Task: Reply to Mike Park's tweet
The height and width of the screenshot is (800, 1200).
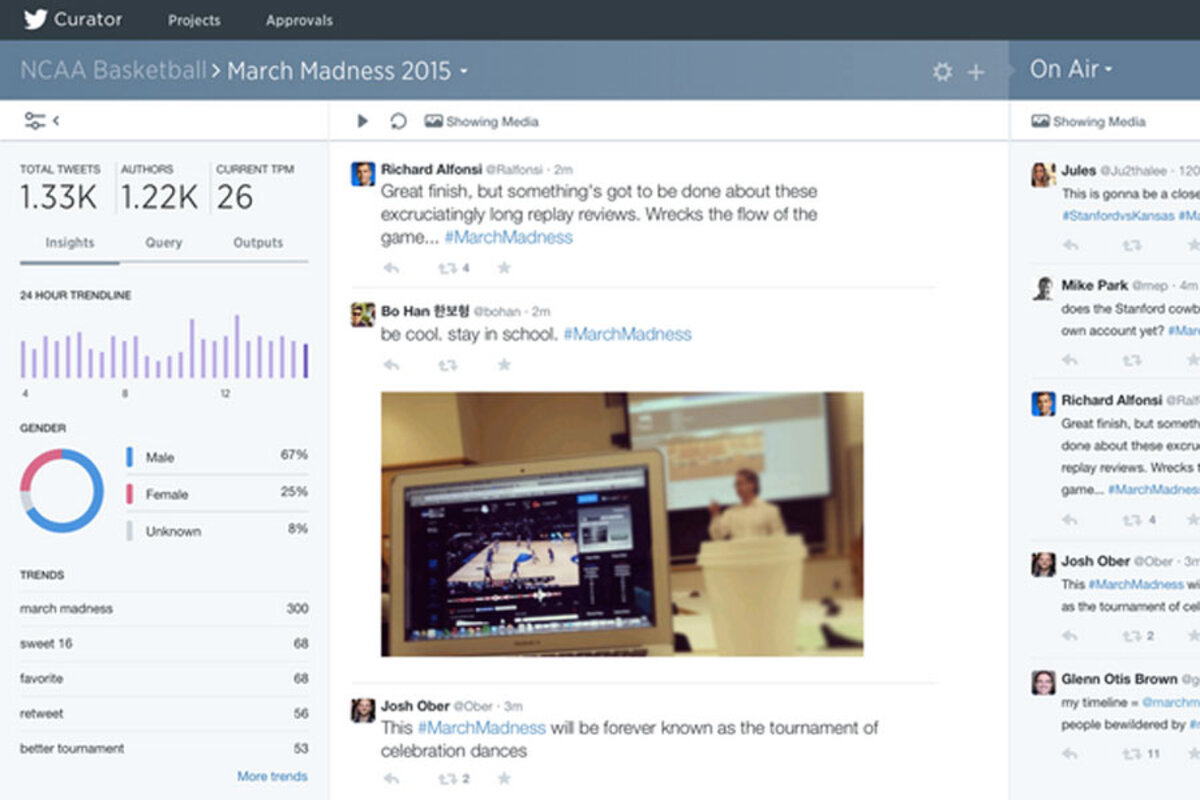Action: (x=1071, y=360)
